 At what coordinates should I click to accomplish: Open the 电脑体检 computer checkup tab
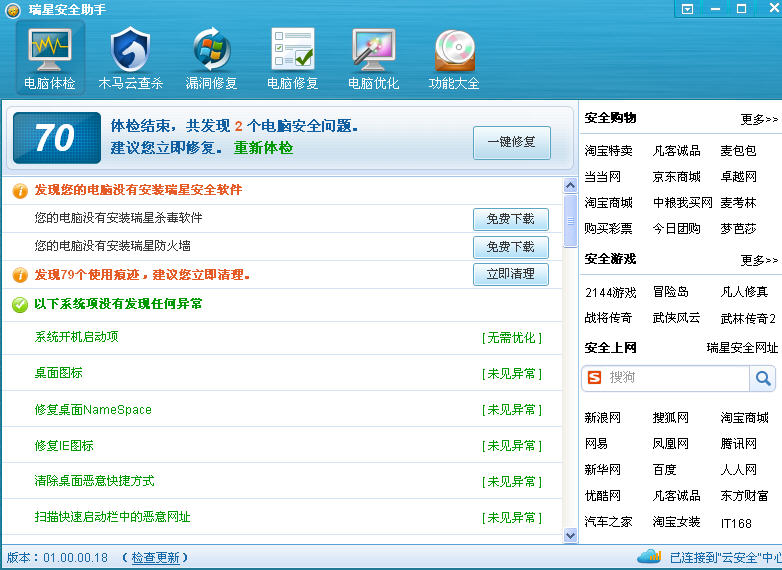[50, 58]
